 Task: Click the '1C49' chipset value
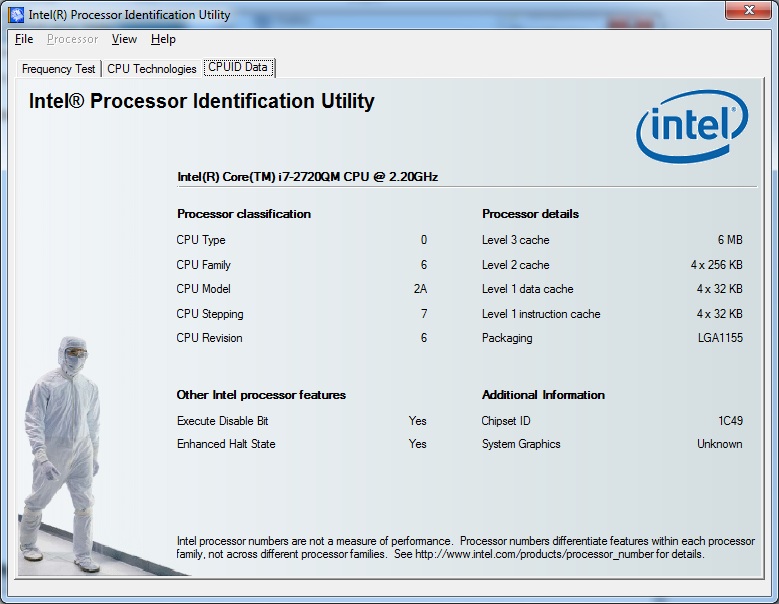pos(730,421)
